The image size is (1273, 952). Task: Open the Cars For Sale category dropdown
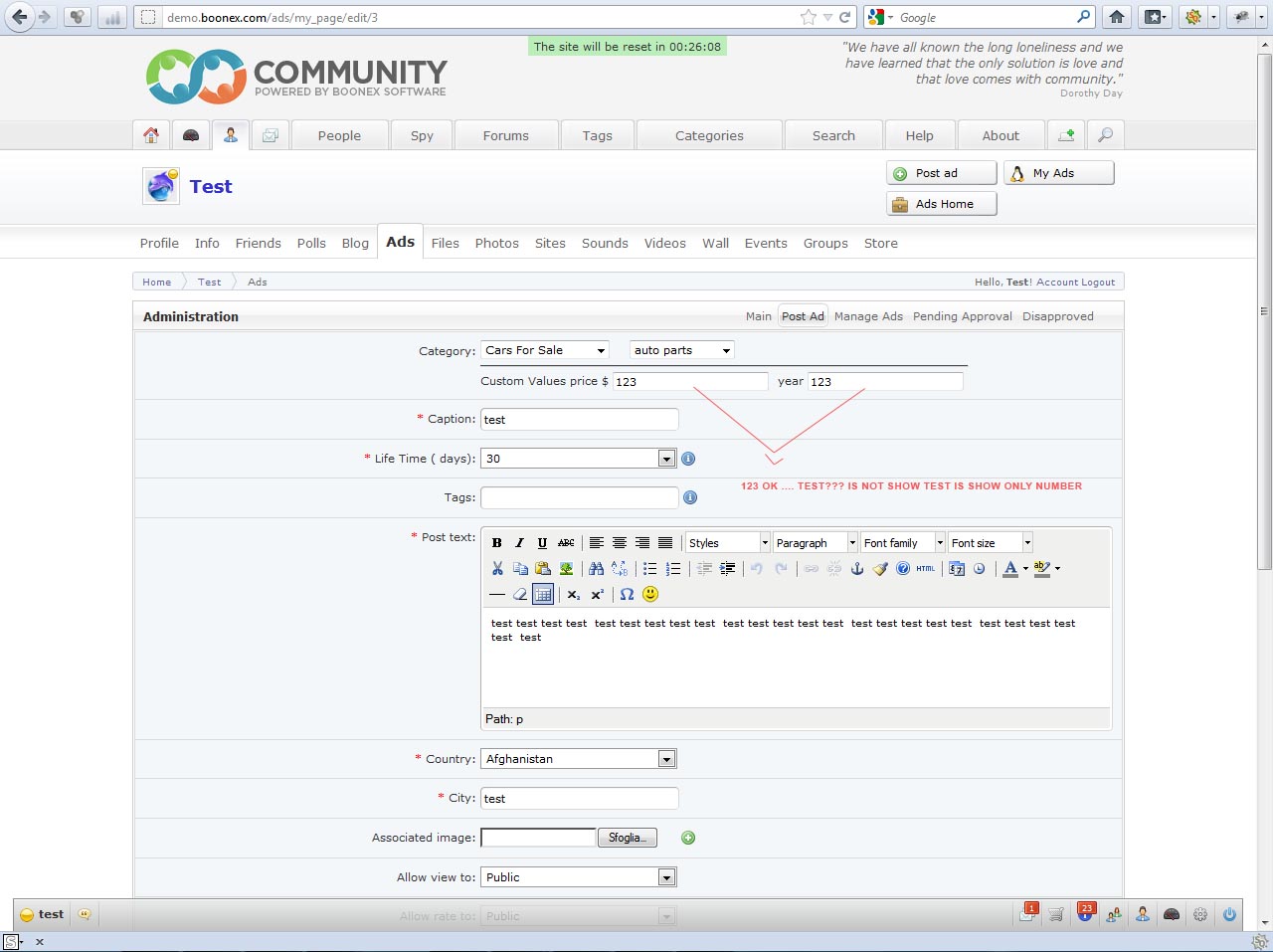tap(545, 350)
